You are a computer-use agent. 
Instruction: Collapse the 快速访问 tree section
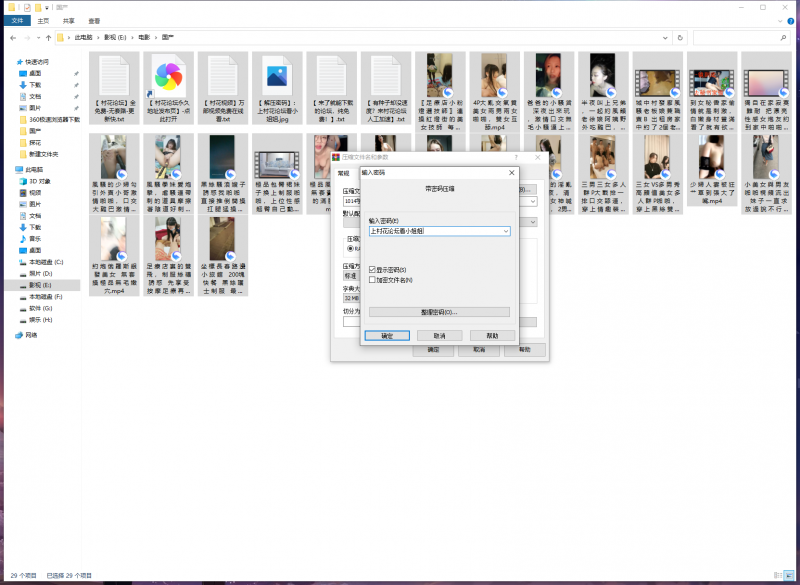coord(9,61)
